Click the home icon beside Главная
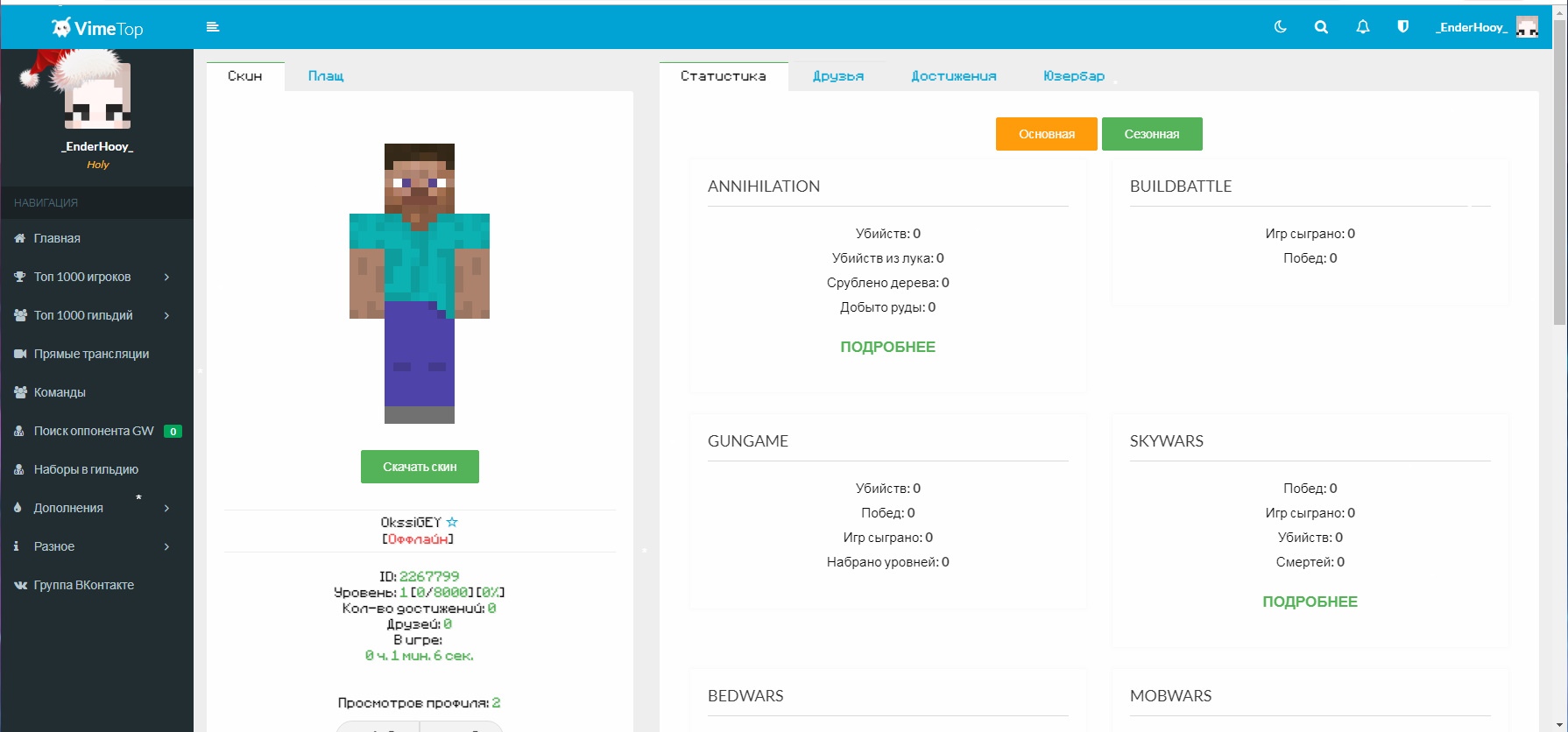This screenshot has width=1568, height=732. [20, 238]
